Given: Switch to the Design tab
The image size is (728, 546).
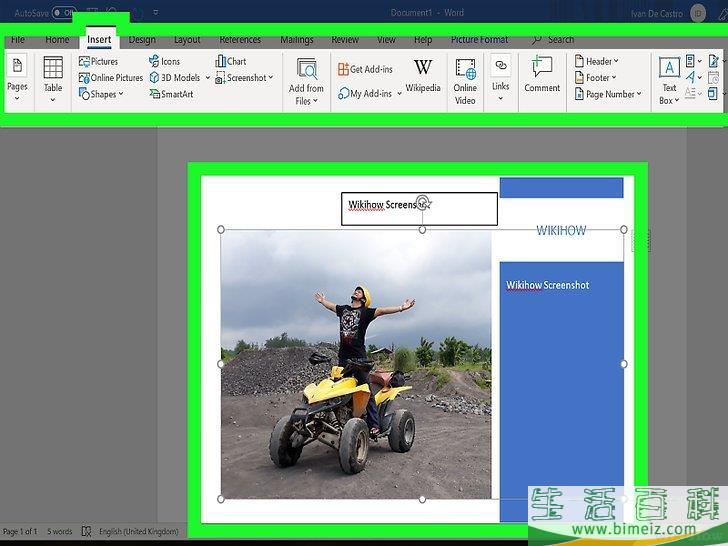Looking at the screenshot, I should [142, 40].
